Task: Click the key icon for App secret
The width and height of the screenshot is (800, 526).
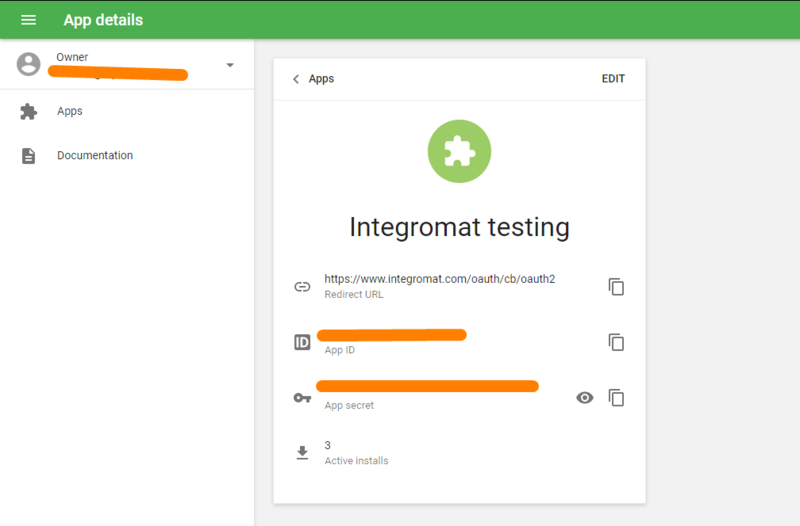Action: (302, 398)
